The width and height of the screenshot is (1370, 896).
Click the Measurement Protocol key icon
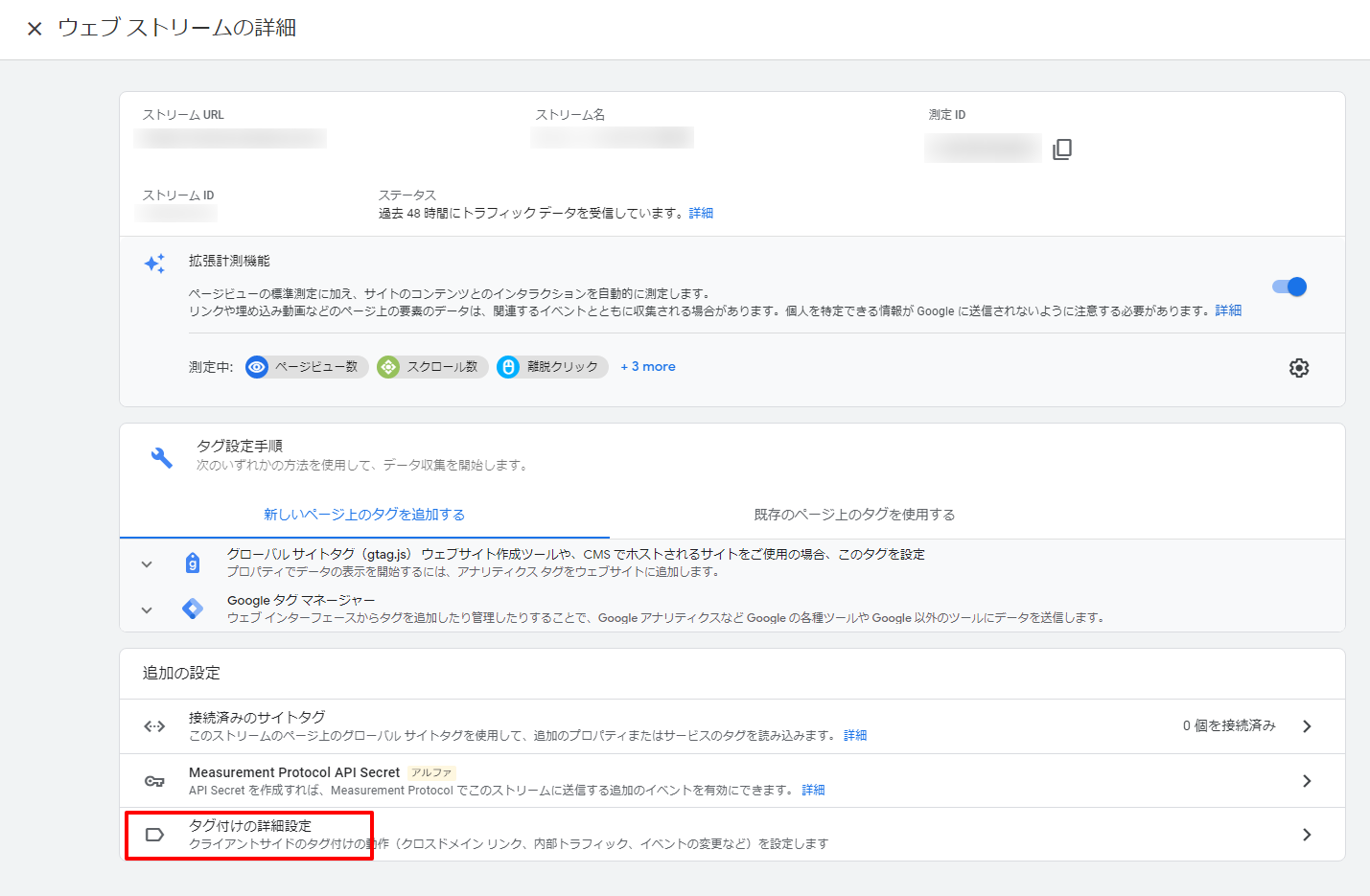pos(154,781)
